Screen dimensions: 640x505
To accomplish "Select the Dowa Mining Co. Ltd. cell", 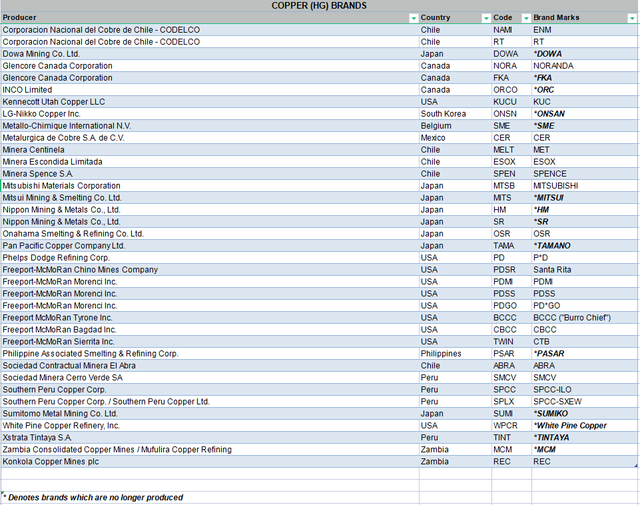I will point(210,54).
